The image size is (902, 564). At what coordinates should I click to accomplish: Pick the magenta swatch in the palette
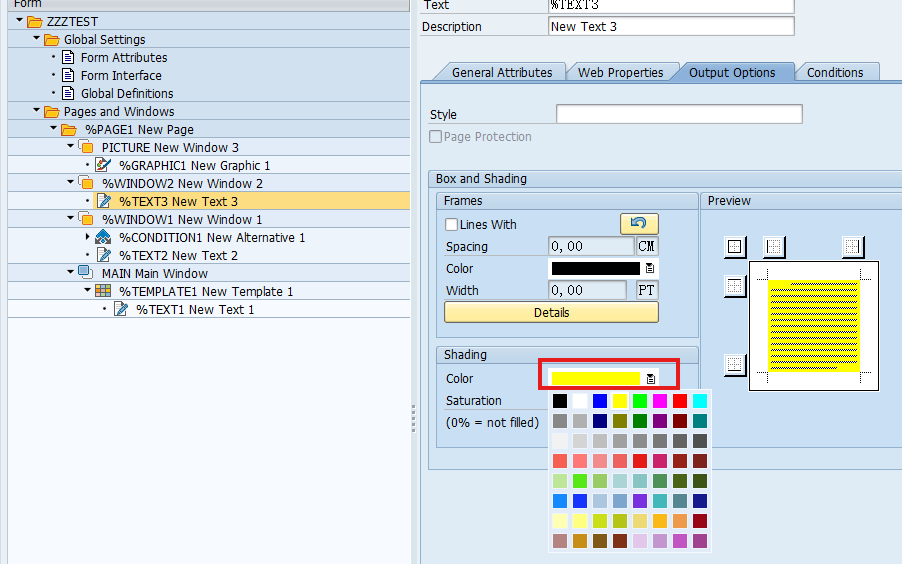[x=660, y=401]
